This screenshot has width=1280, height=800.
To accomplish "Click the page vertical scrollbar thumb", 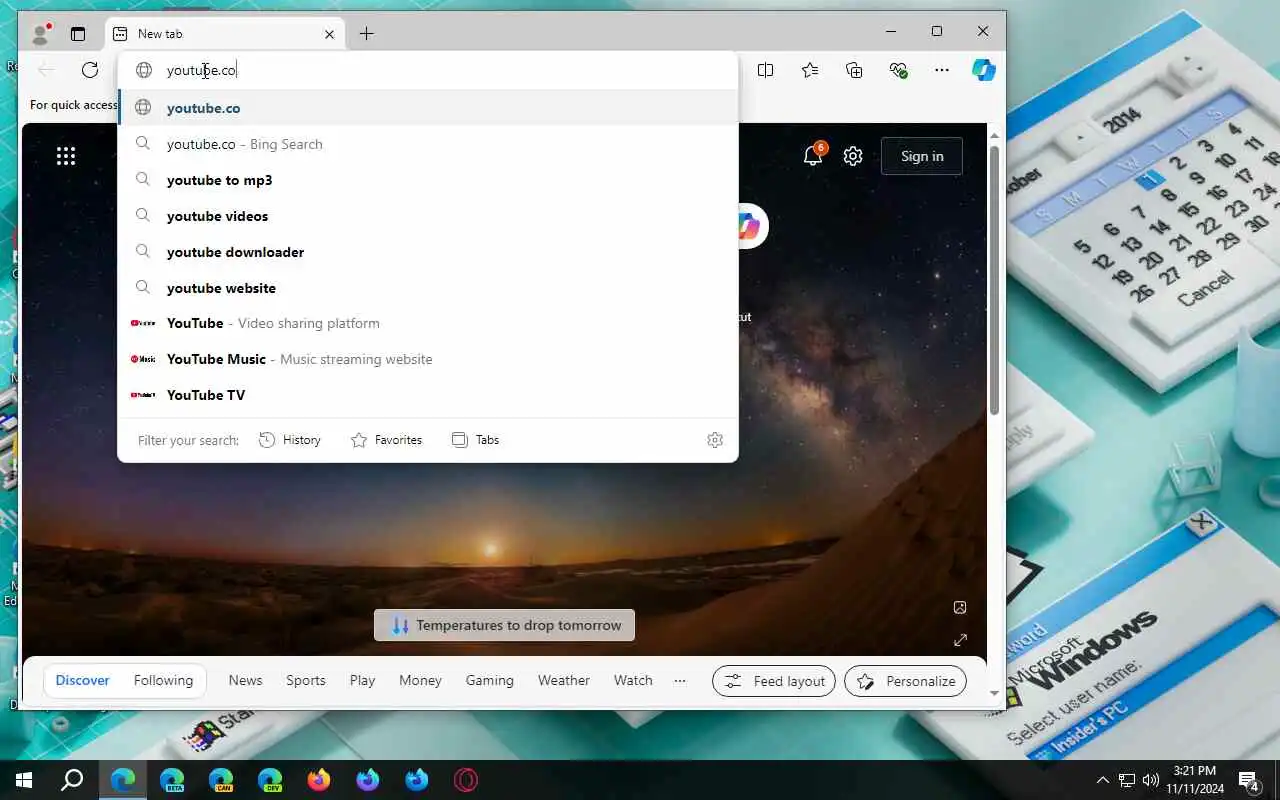I will tap(994, 280).
